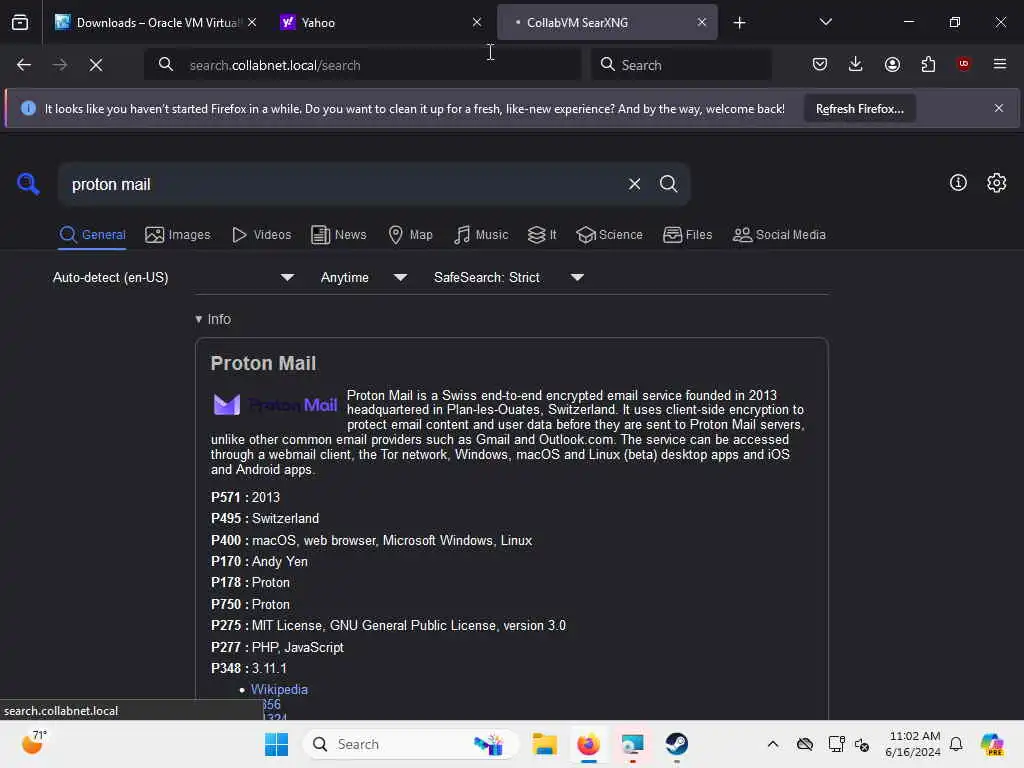This screenshot has height=768, width=1024.
Task: Switch to the Files category
Action: pyautogui.click(x=687, y=234)
